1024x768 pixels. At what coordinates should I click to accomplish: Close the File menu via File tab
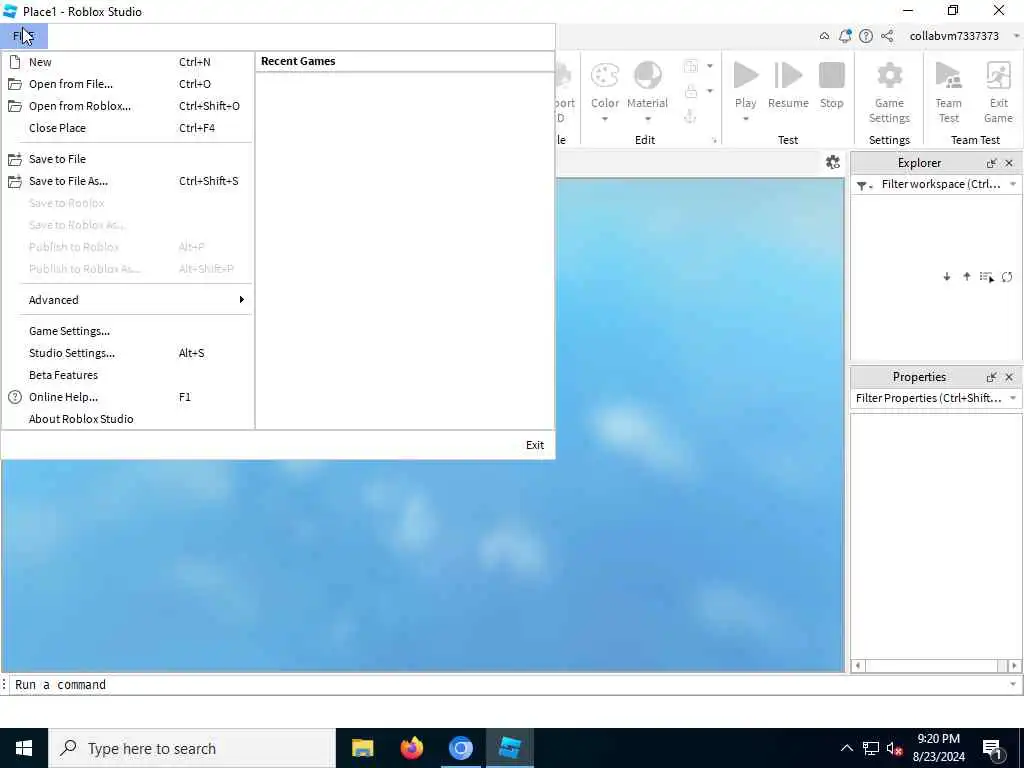24,36
